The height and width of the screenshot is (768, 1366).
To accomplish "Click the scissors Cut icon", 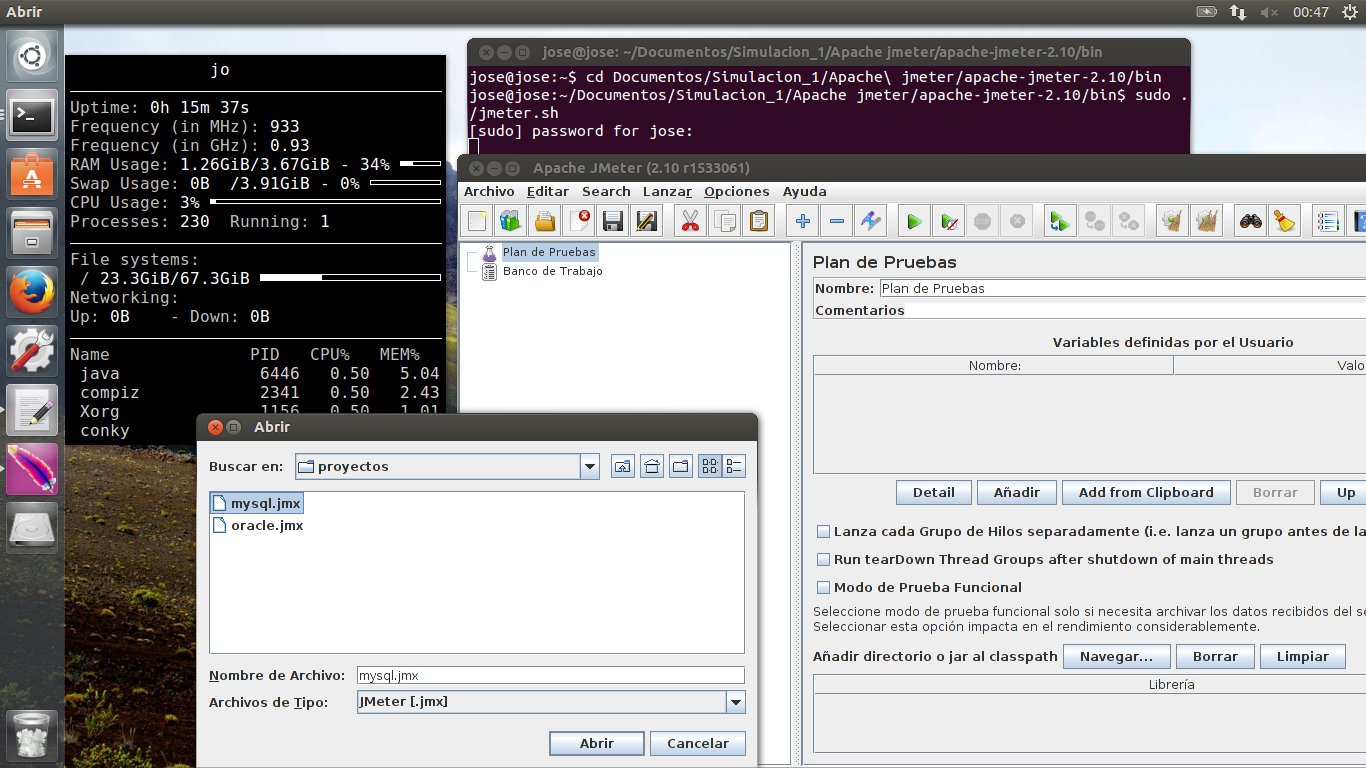I will 690,221.
